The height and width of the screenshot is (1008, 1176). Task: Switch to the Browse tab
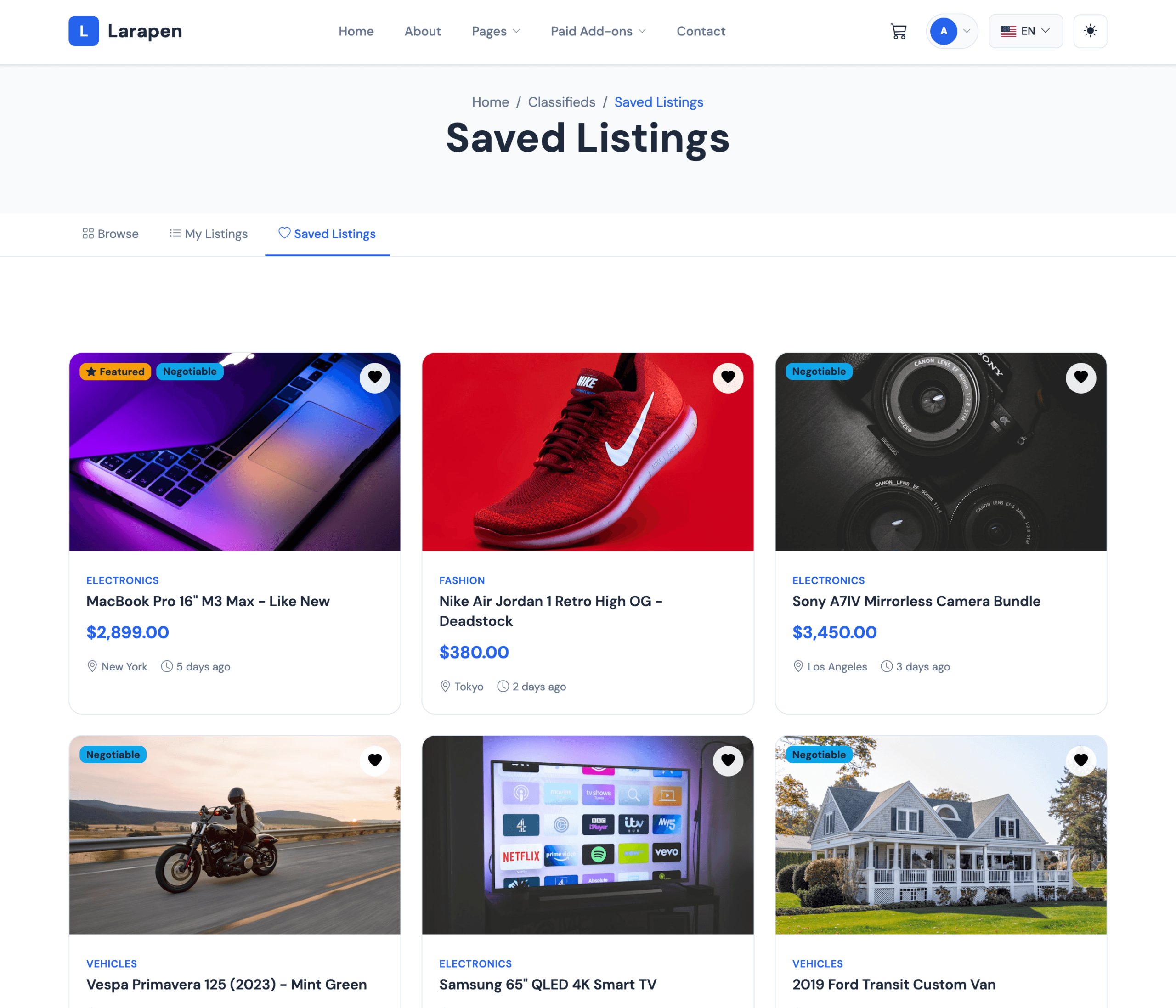point(111,234)
